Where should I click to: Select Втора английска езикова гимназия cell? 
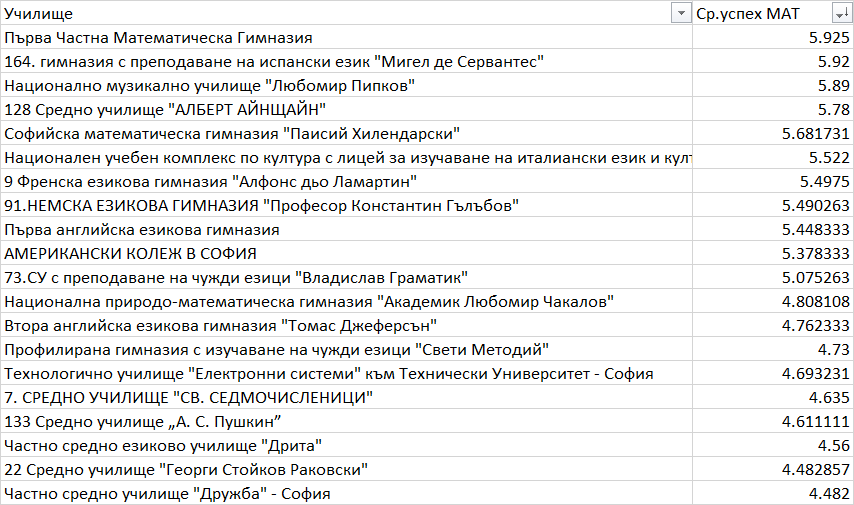click(x=221, y=326)
